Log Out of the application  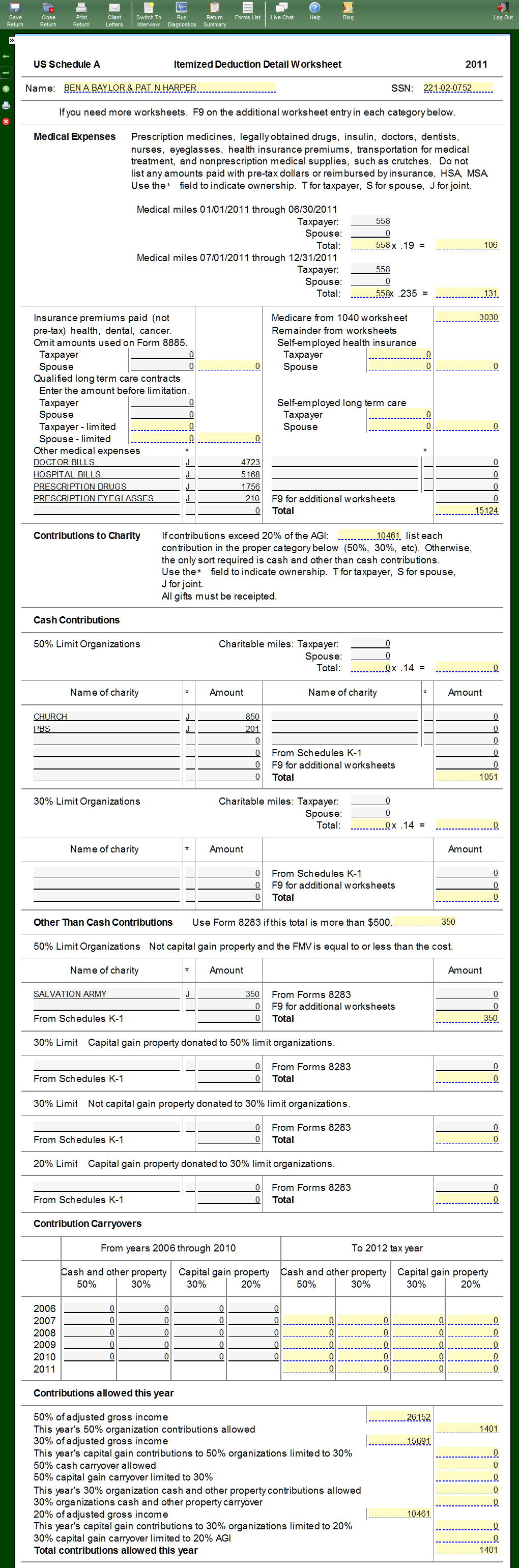[503, 11]
